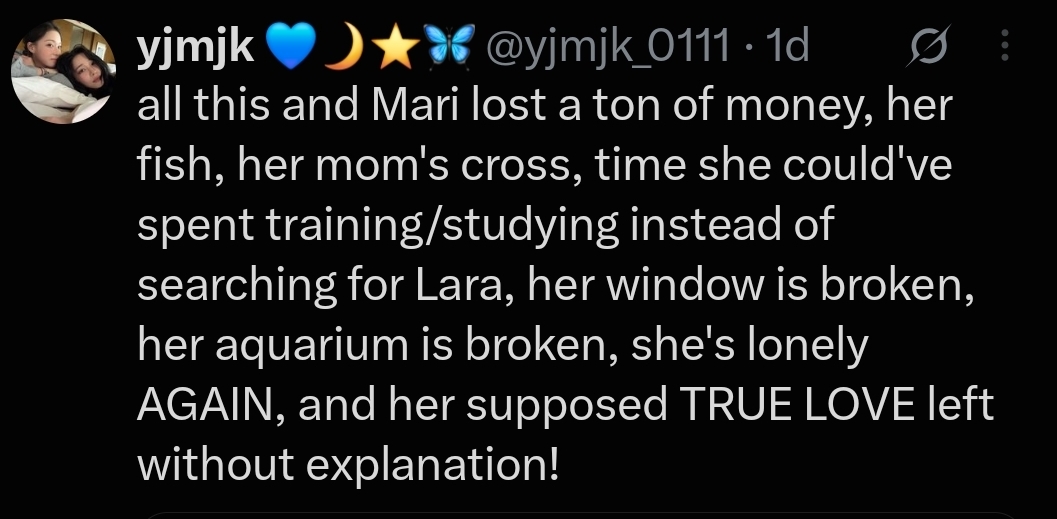This screenshot has height=519, width=1057.
Task: Click "without explanation!" last line
Action: pyautogui.click(x=349, y=466)
